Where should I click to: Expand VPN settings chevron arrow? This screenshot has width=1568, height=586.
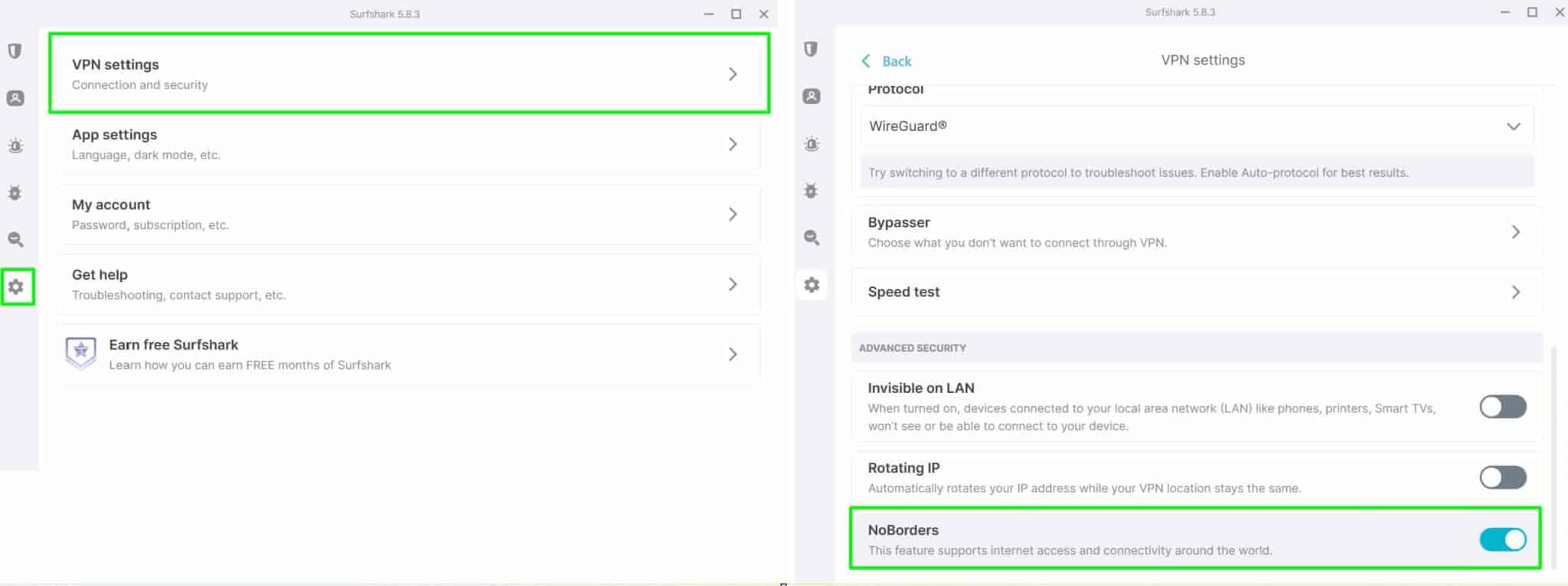pos(733,74)
